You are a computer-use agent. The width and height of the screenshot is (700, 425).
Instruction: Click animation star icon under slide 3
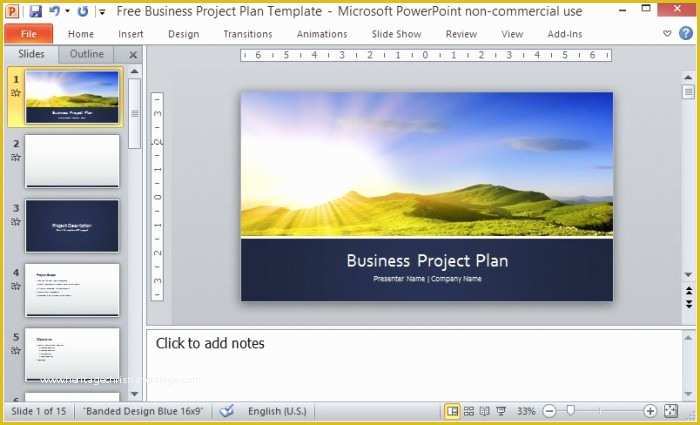pyautogui.click(x=16, y=221)
